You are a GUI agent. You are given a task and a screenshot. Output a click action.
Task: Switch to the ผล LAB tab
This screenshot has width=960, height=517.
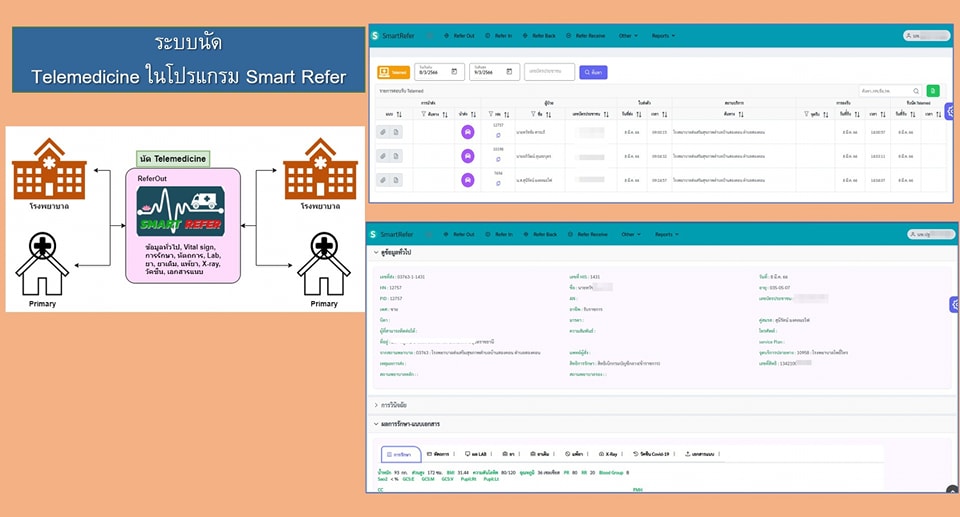[478, 454]
